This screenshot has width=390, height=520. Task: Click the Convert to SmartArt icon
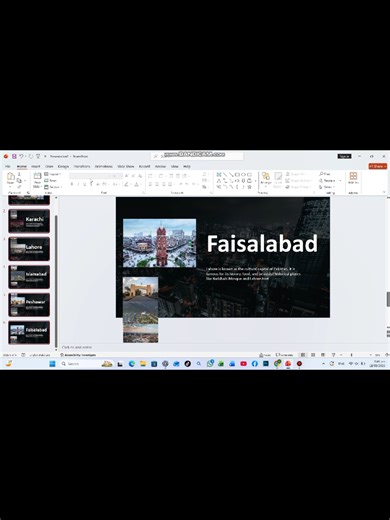(204, 187)
